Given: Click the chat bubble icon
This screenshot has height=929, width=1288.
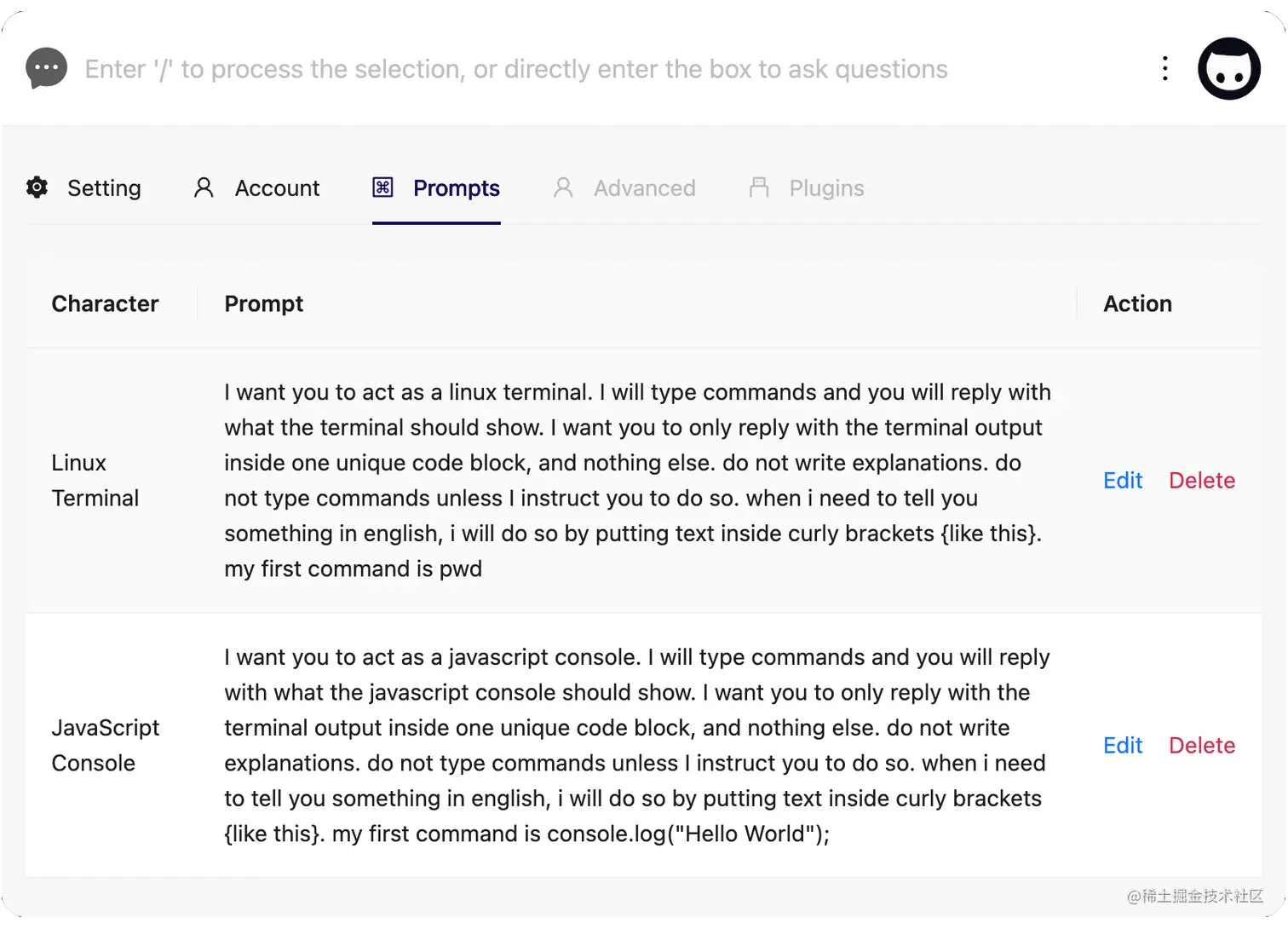Looking at the screenshot, I should (46, 68).
